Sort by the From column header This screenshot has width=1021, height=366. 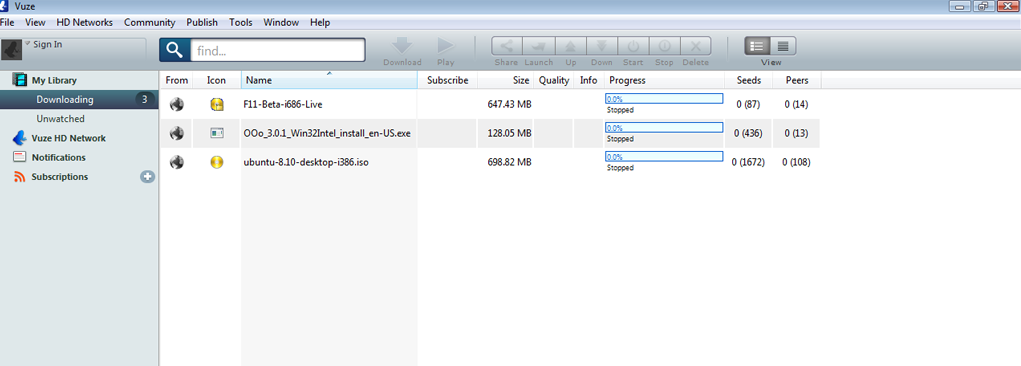pos(176,80)
